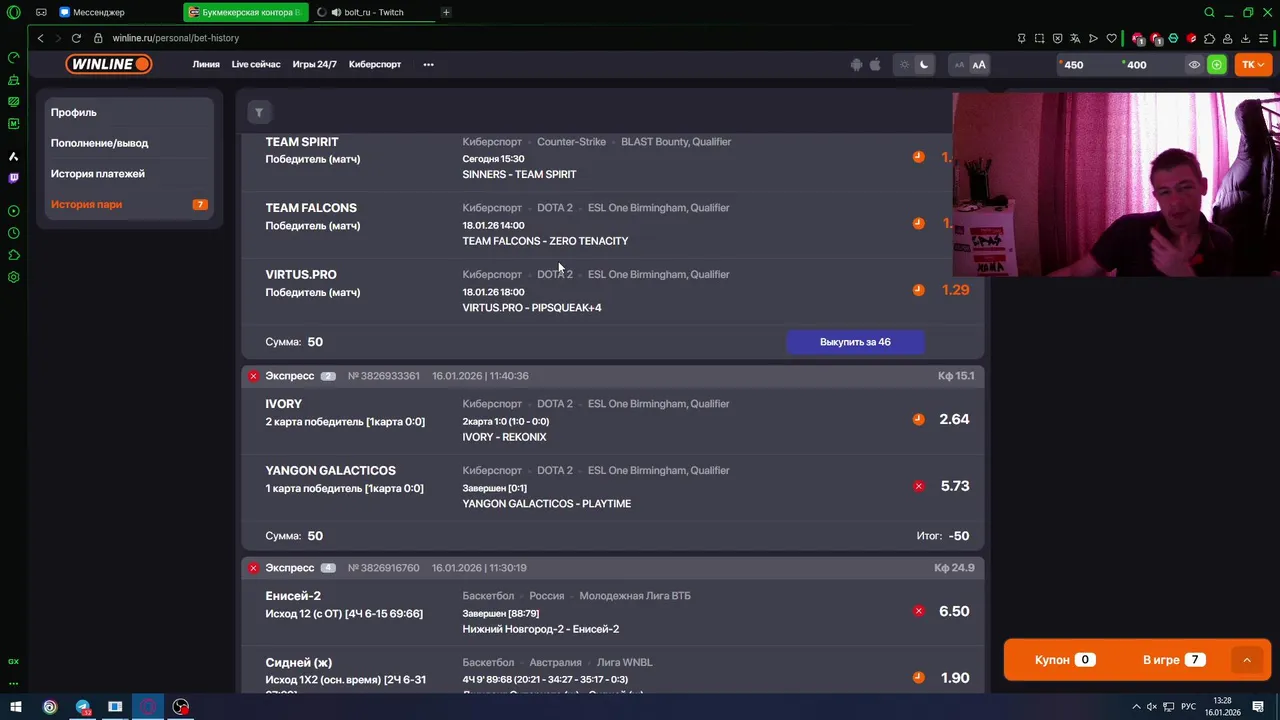Reload the current page

pos(76,38)
